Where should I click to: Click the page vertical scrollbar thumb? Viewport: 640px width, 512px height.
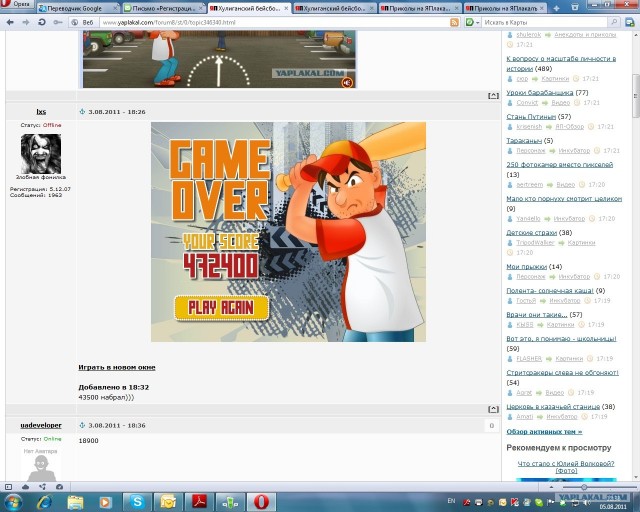pos(636,96)
